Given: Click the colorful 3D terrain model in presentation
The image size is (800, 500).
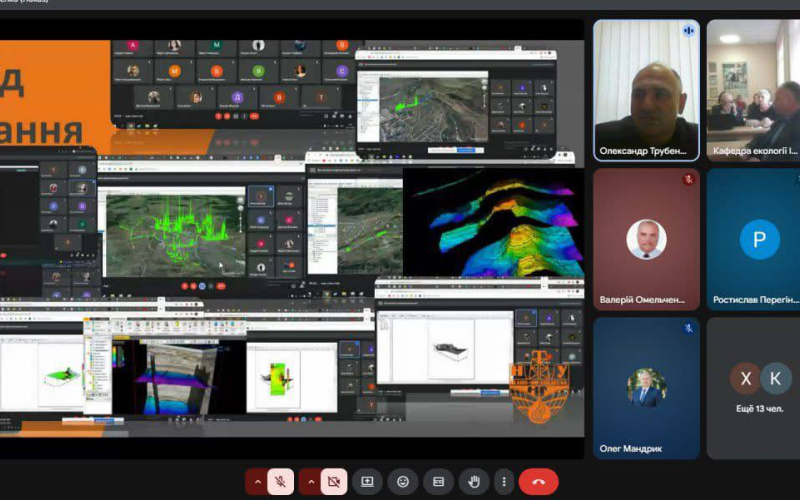Looking at the screenshot, I should [495, 223].
